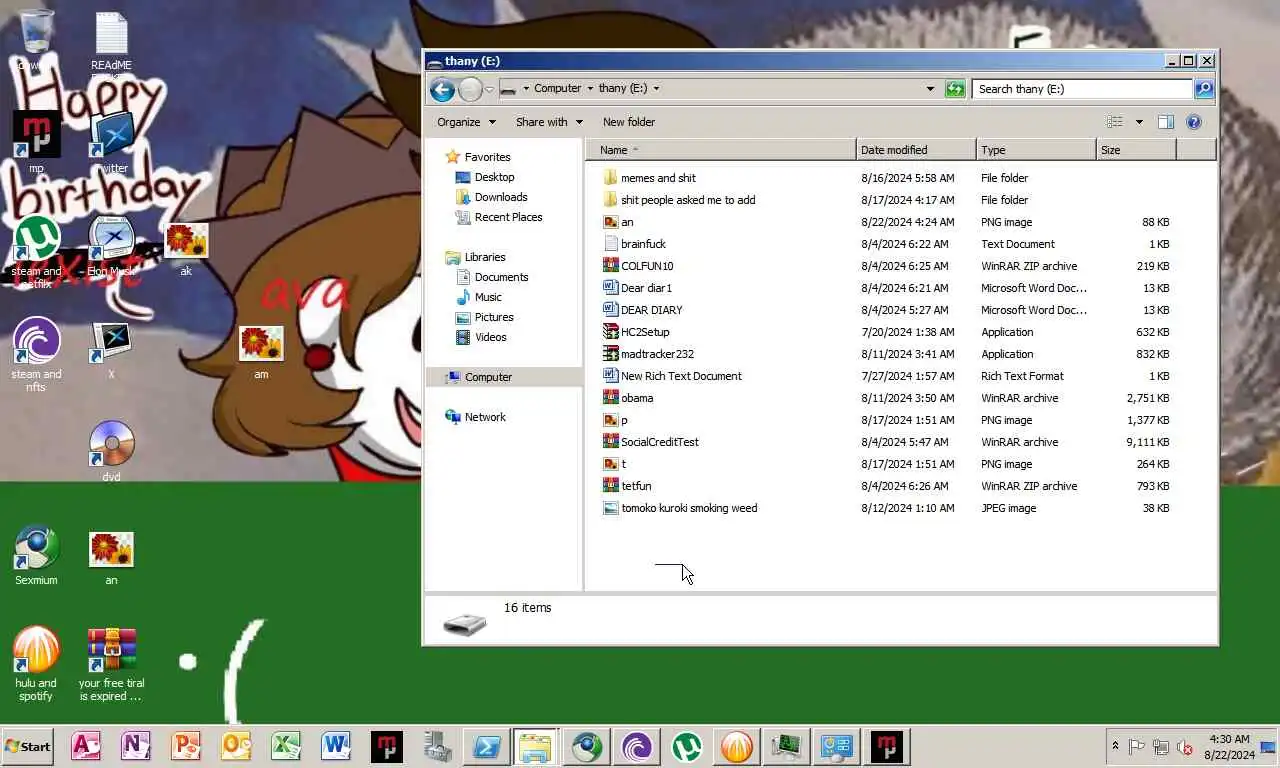Refresh the thany (E:) folder view

click(x=955, y=88)
